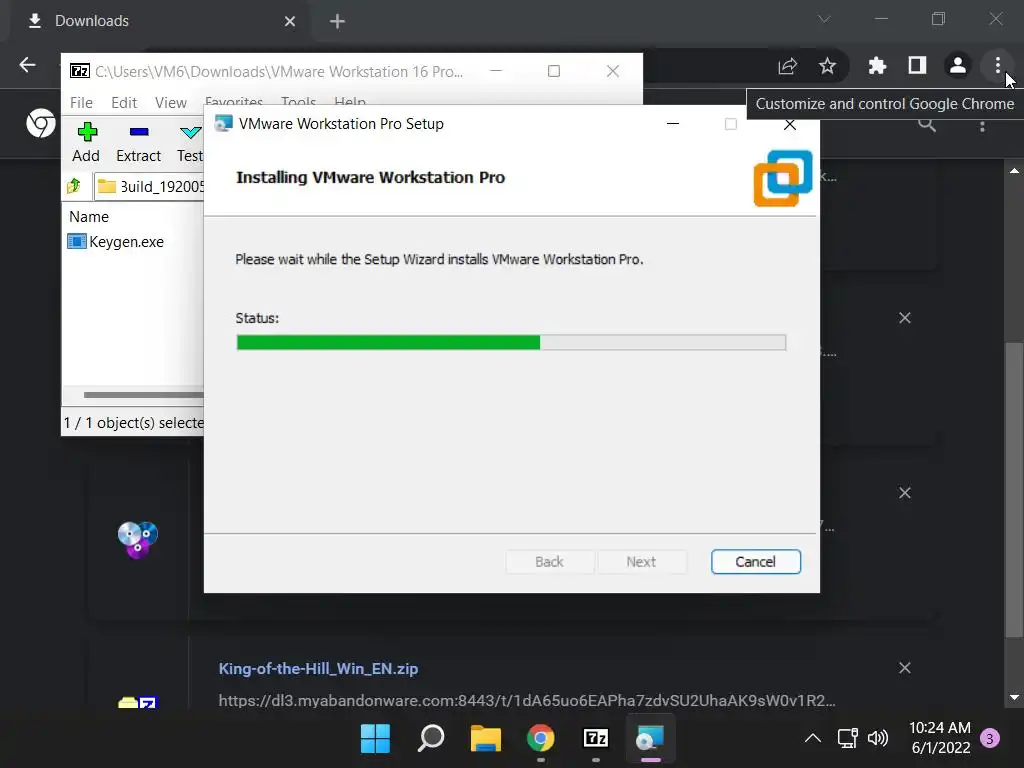The width and height of the screenshot is (1024, 768).
Task: Minimize the VMware Setup wizard window
Action: (673, 123)
